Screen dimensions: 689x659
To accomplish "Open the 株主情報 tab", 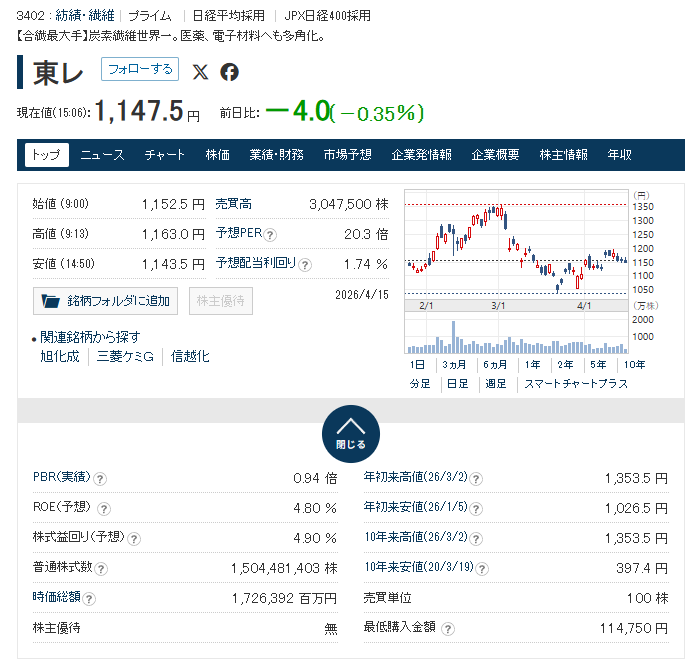I will tap(563, 155).
